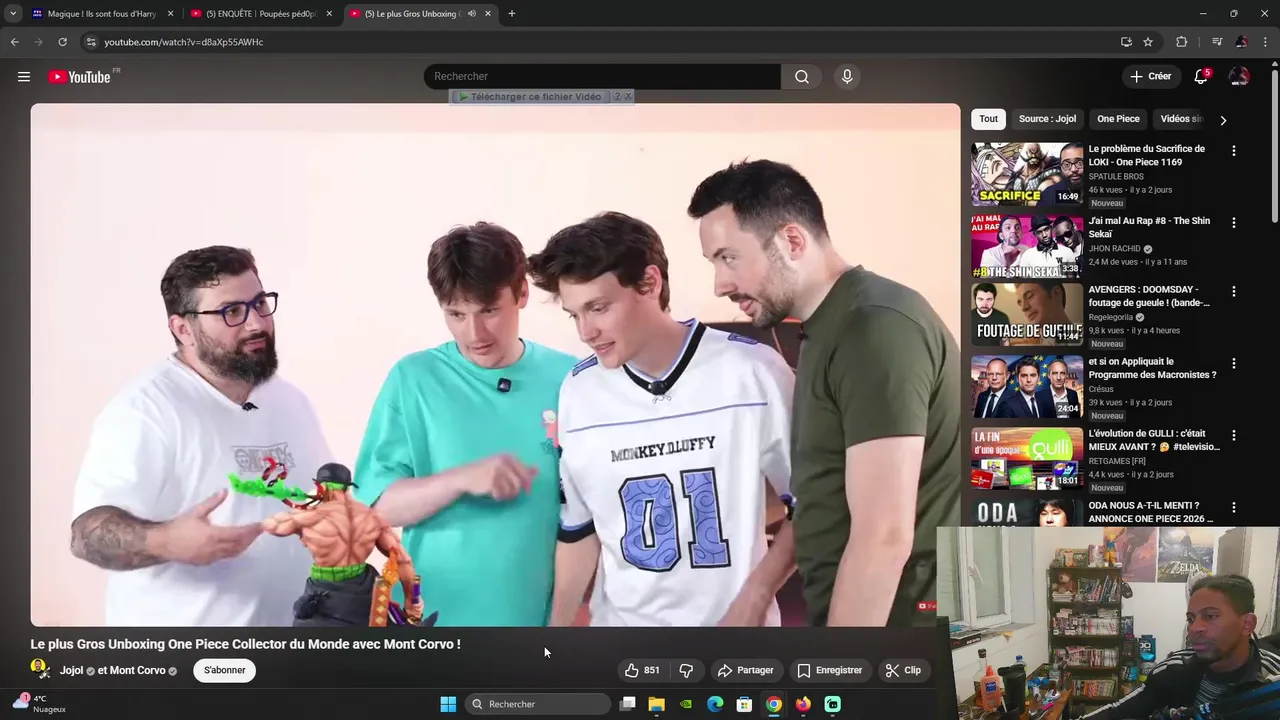Mute the 'Le plus Gros Unboxing' tab audio
Viewport: 1280px width, 720px height.
tap(471, 14)
